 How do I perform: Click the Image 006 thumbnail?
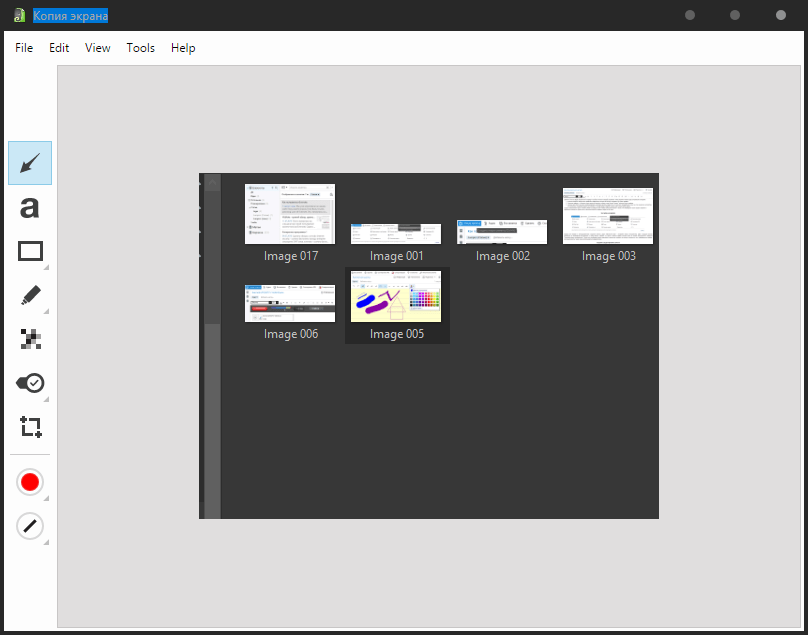click(290, 303)
